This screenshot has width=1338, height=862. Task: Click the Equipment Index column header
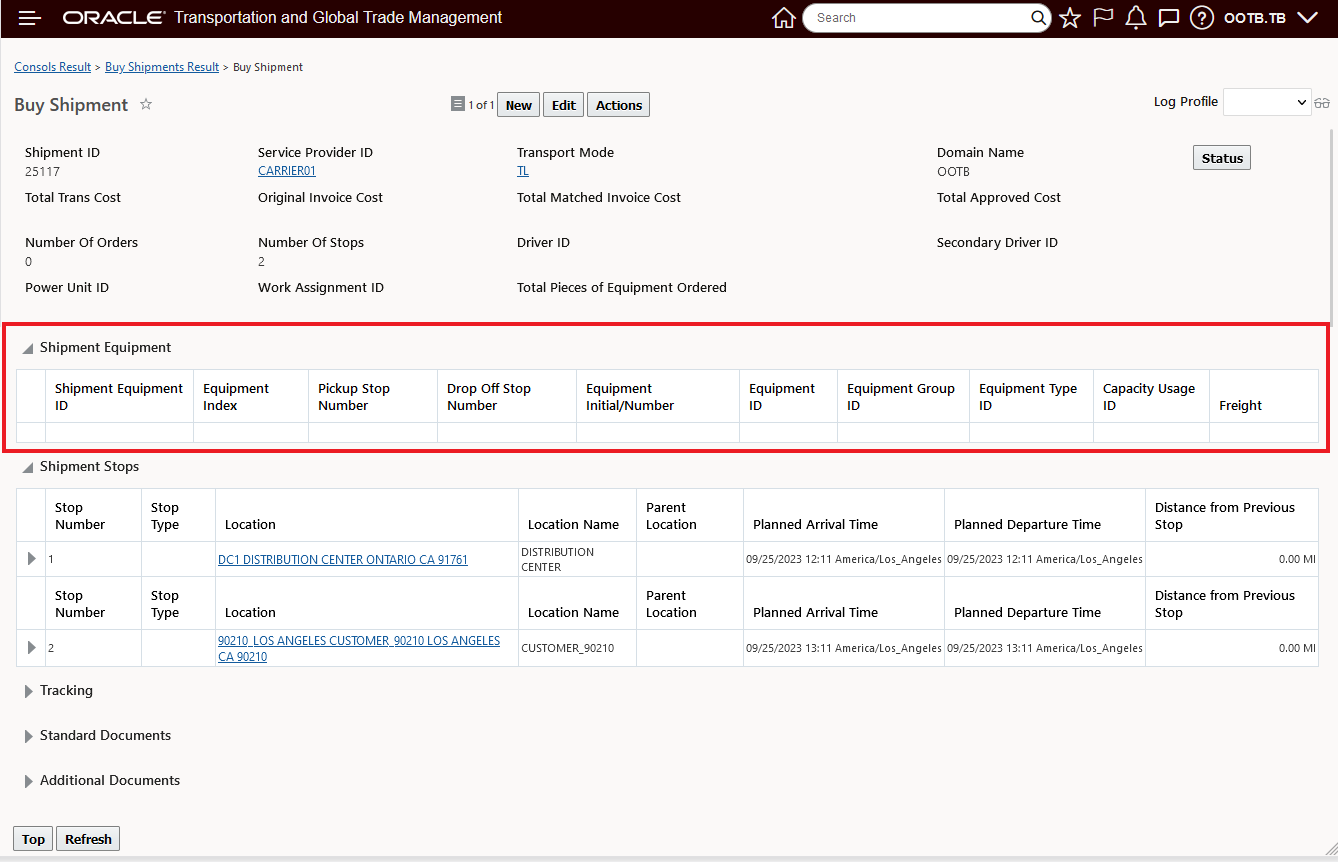click(251, 397)
